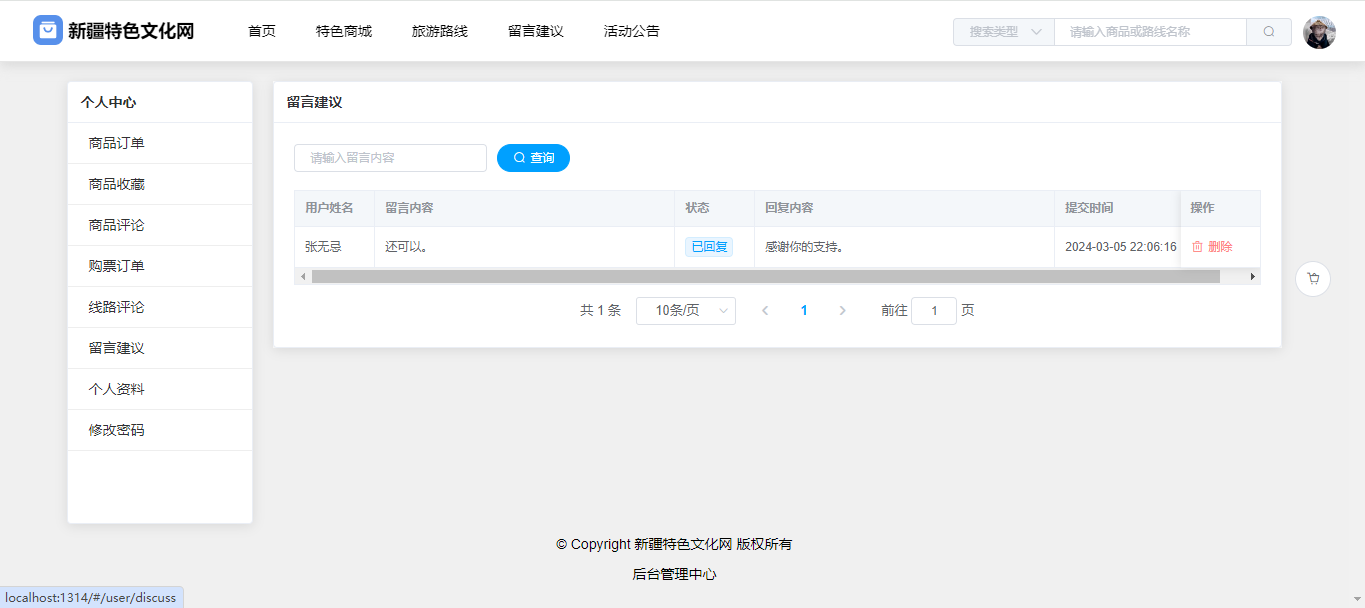Click the table horizontal scrollbar
1365x608 pixels.
[x=765, y=277]
